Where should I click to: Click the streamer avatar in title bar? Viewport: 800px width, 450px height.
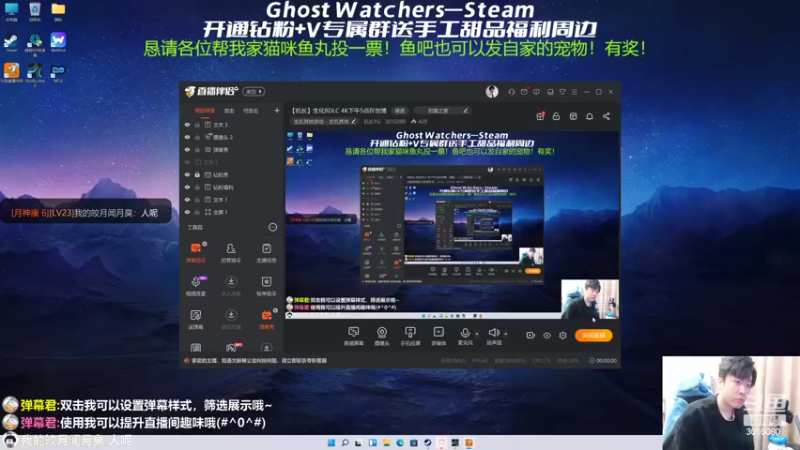pyautogui.click(x=492, y=91)
